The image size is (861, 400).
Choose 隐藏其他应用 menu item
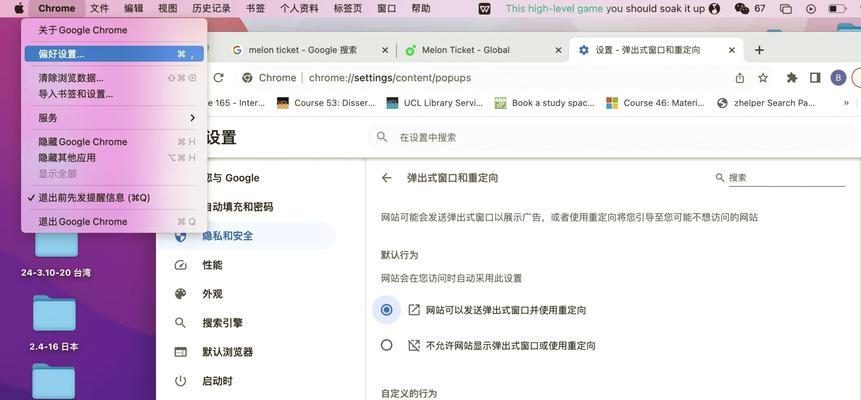tap(114, 158)
